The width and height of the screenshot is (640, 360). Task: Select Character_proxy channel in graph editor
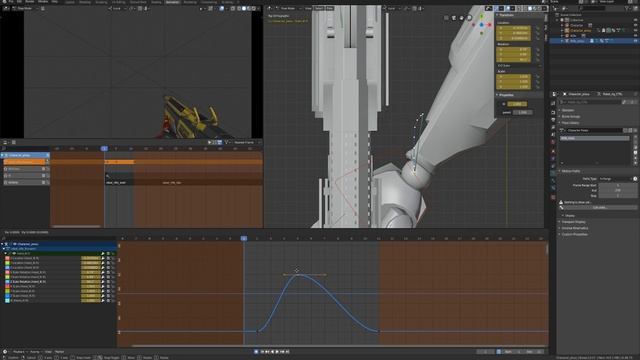click(28, 244)
